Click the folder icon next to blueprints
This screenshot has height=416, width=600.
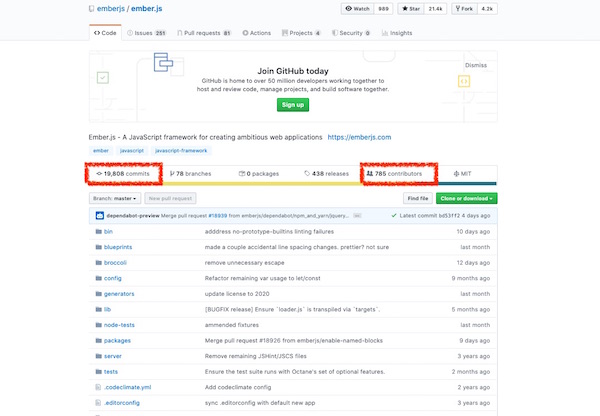[x=95, y=246]
